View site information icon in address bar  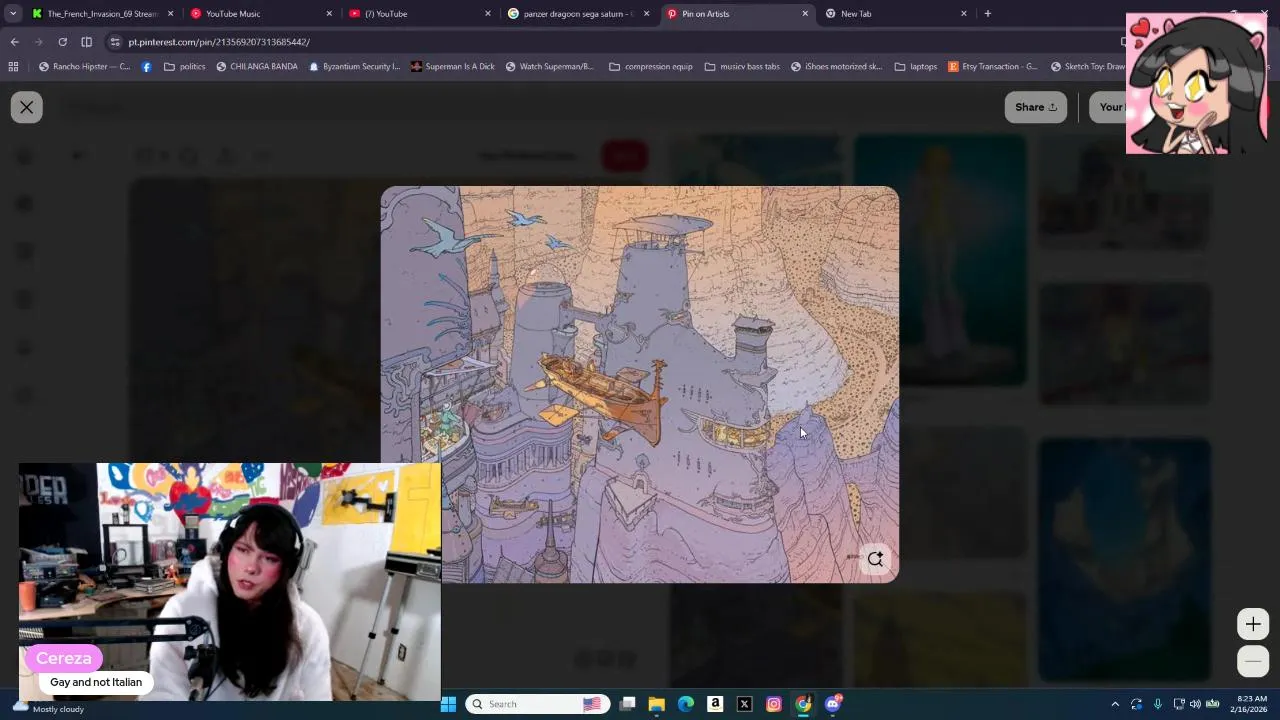116,42
